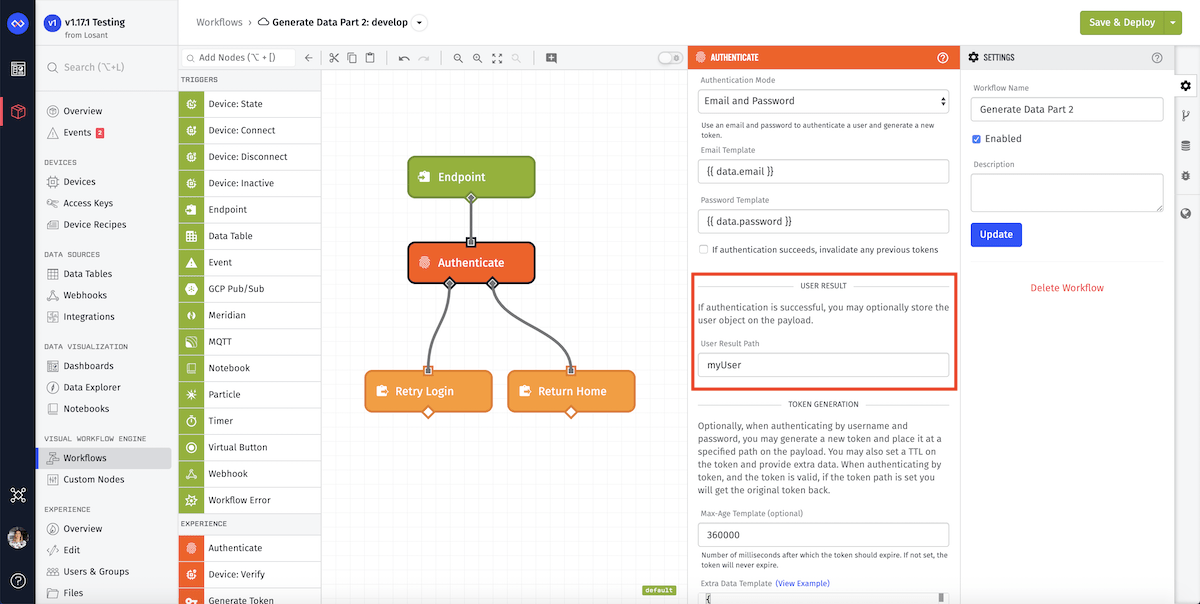Screen dimensions: 1200x604
Task: Open Settings tab gear icon in right rail
Action: (1186, 86)
